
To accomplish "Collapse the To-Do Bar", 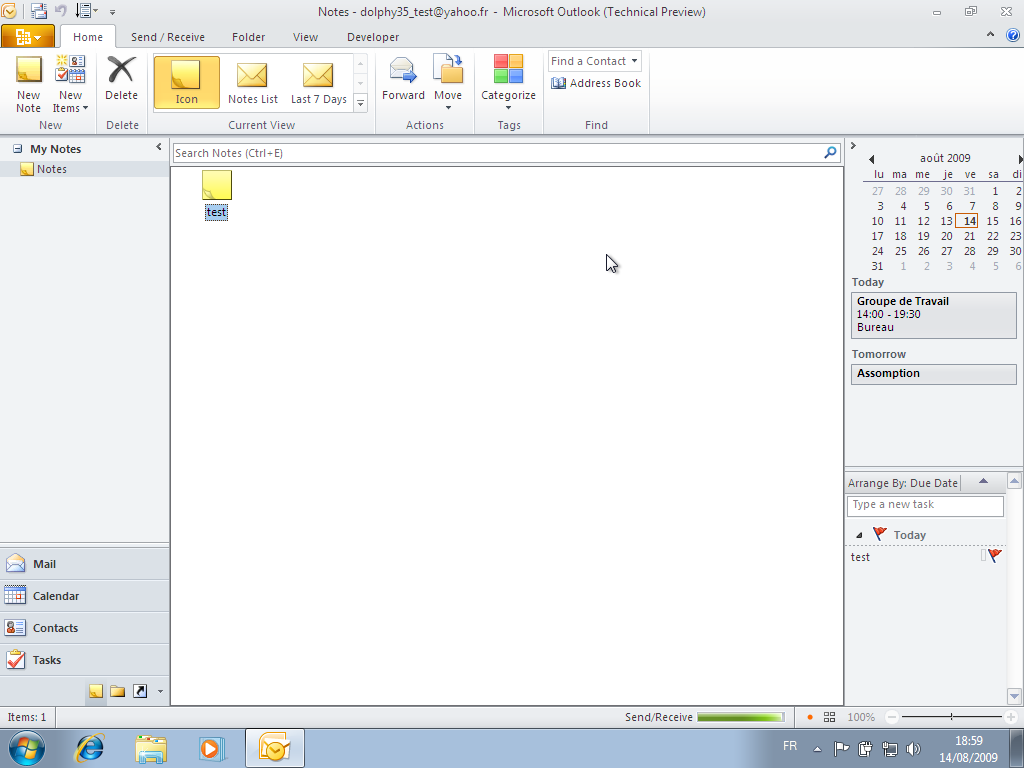I will tap(853, 146).
